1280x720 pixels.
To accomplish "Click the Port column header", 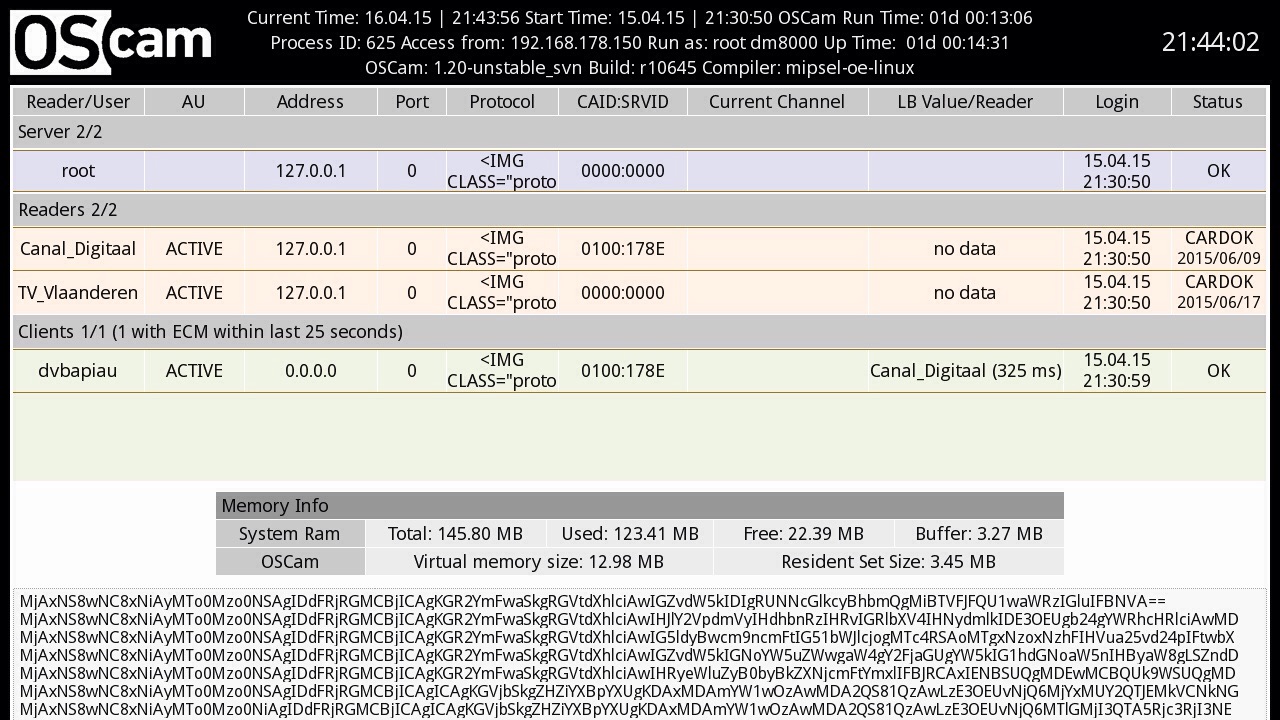I will click(411, 102).
